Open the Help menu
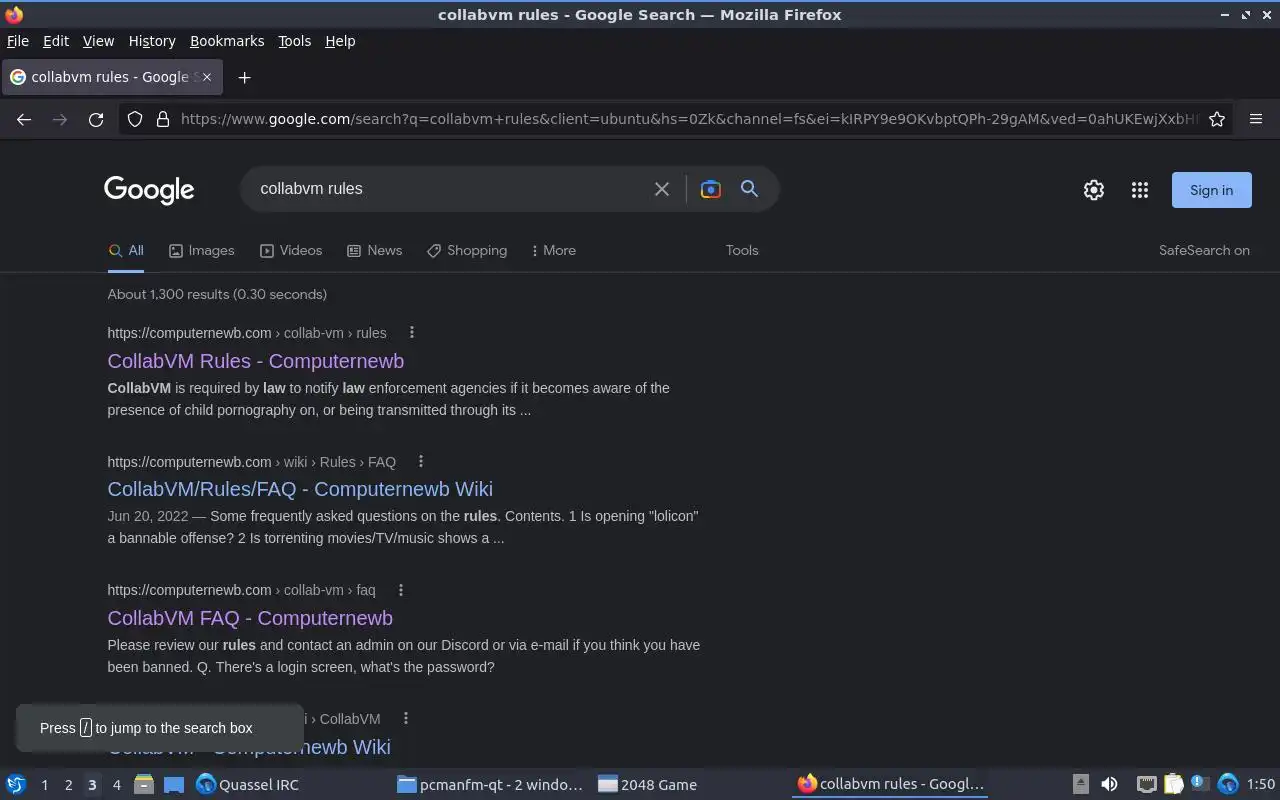Image resolution: width=1280 pixels, height=800 pixels. (340, 41)
